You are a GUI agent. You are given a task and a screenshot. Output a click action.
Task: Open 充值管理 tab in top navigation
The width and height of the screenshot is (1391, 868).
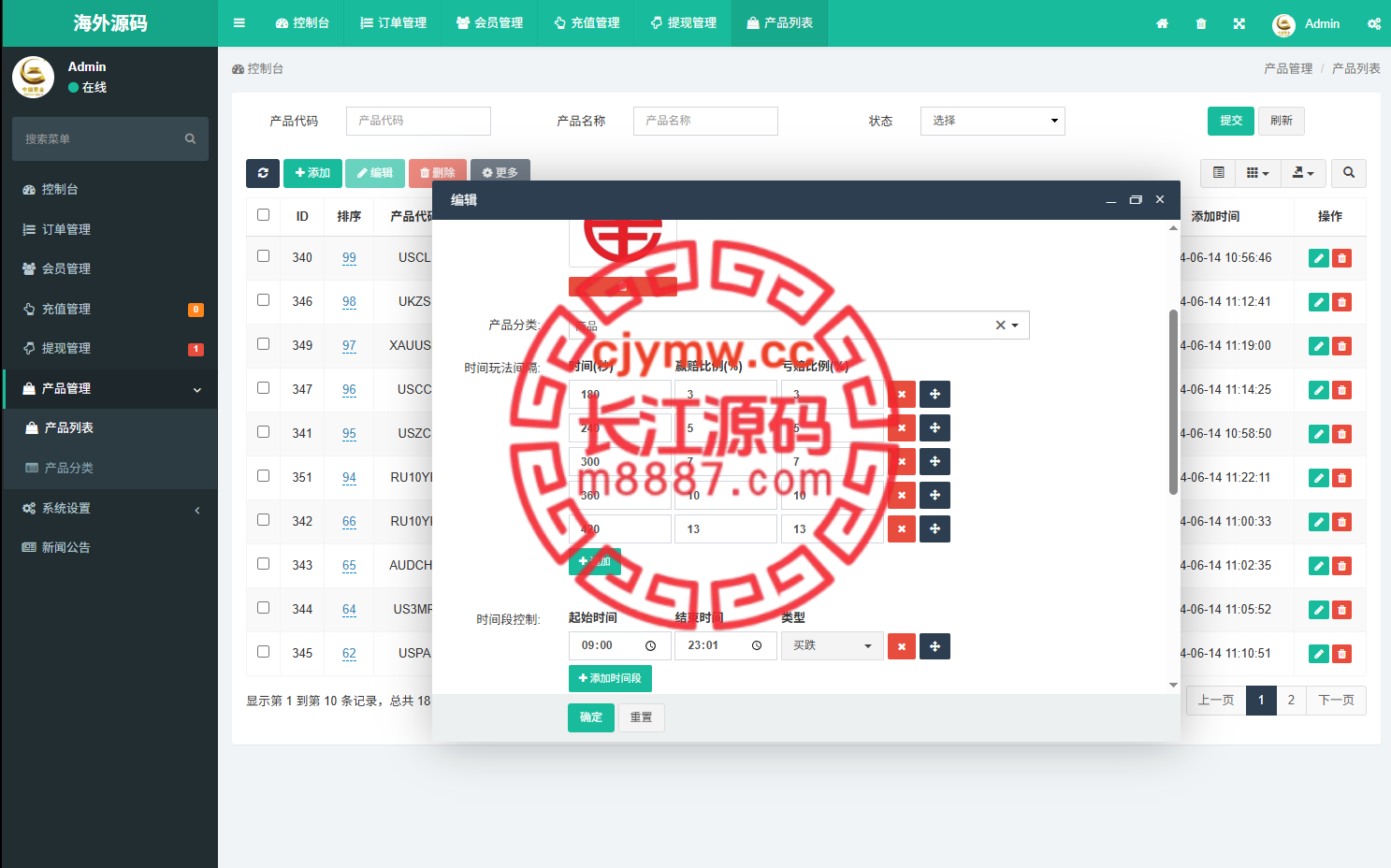click(x=587, y=23)
